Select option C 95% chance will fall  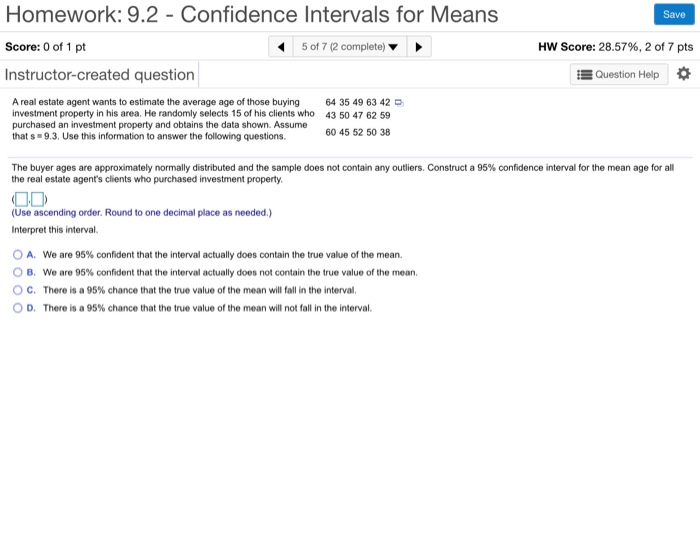tap(17, 290)
